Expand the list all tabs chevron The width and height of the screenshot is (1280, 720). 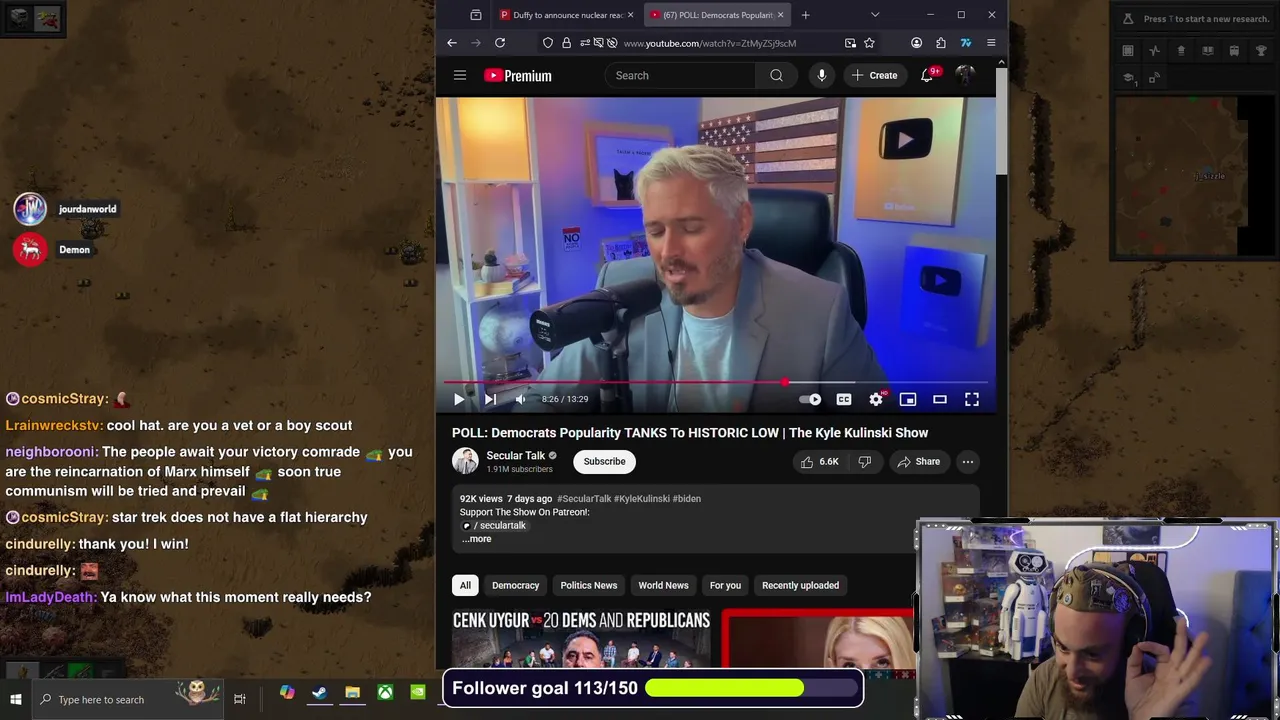click(875, 15)
